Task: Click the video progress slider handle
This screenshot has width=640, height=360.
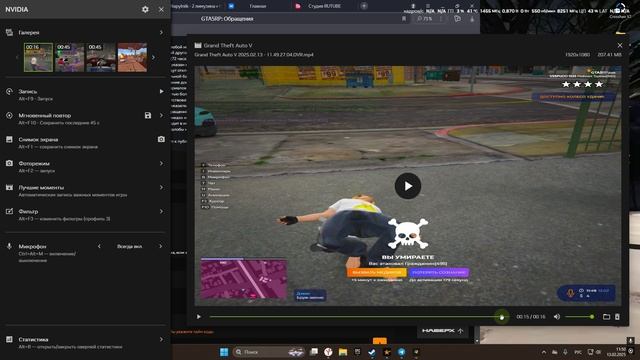Action: pyautogui.click(x=502, y=317)
